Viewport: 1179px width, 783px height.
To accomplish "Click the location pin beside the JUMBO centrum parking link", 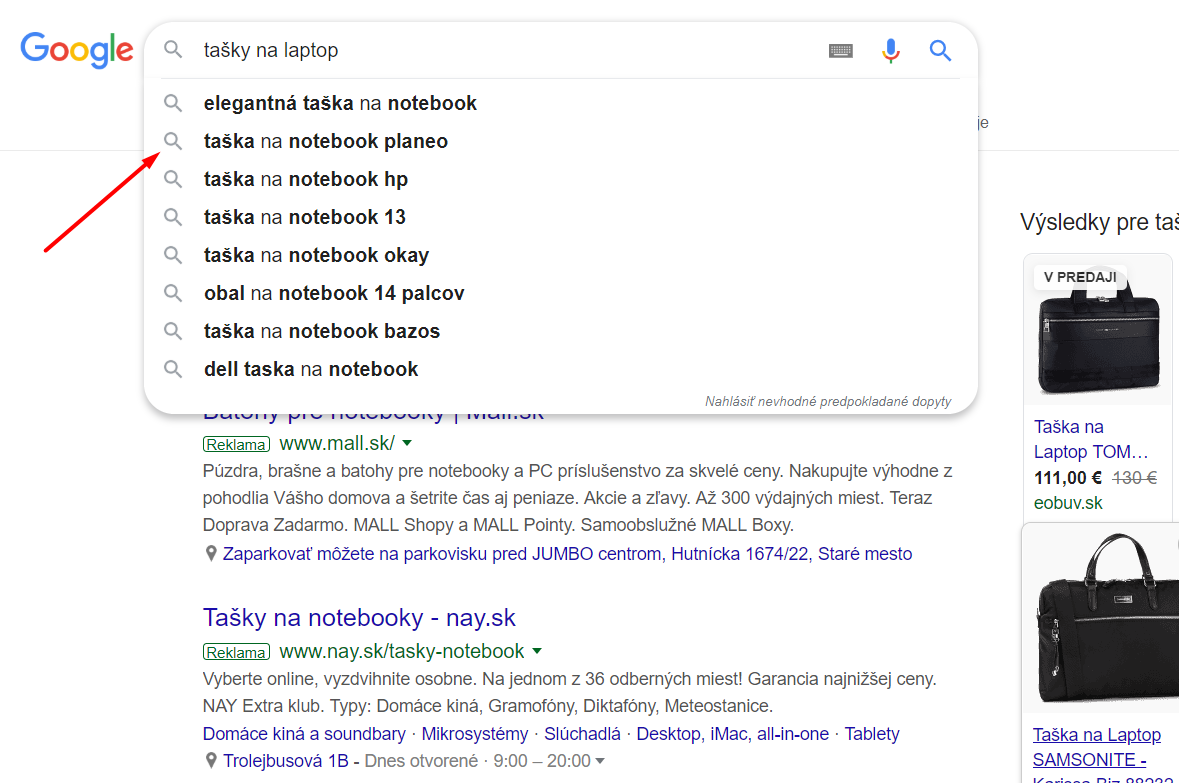I will [x=211, y=554].
